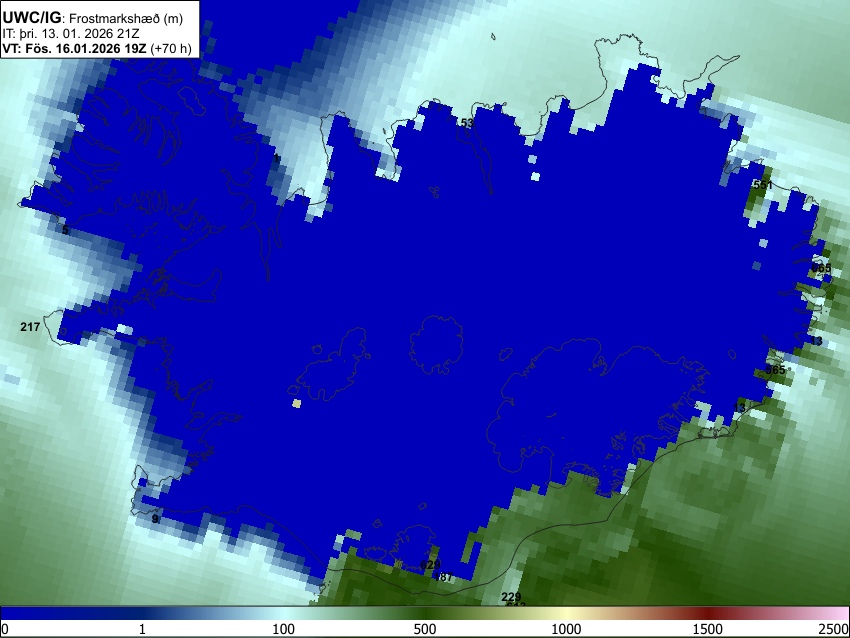
Task: Click the map value 217
Action: [30, 327]
